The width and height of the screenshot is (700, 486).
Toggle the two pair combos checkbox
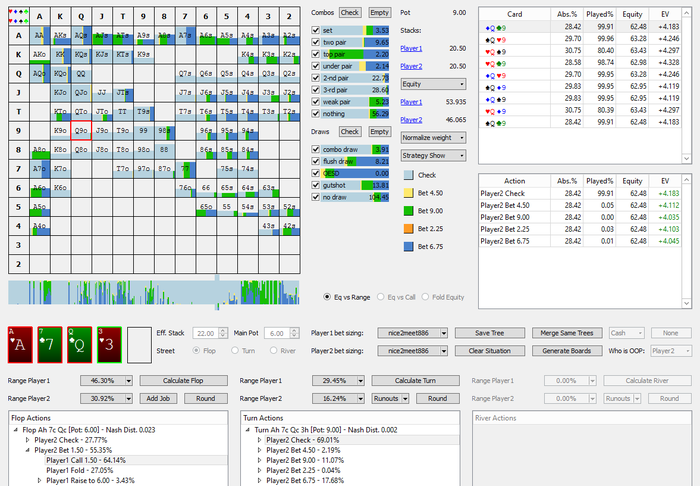[x=317, y=43]
